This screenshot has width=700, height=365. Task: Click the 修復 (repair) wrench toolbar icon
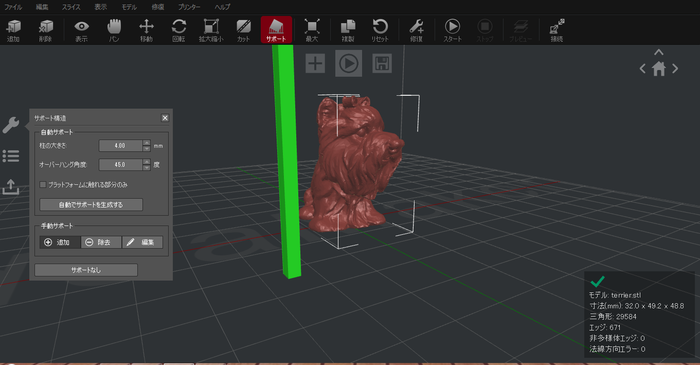pyautogui.click(x=416, y=30)
